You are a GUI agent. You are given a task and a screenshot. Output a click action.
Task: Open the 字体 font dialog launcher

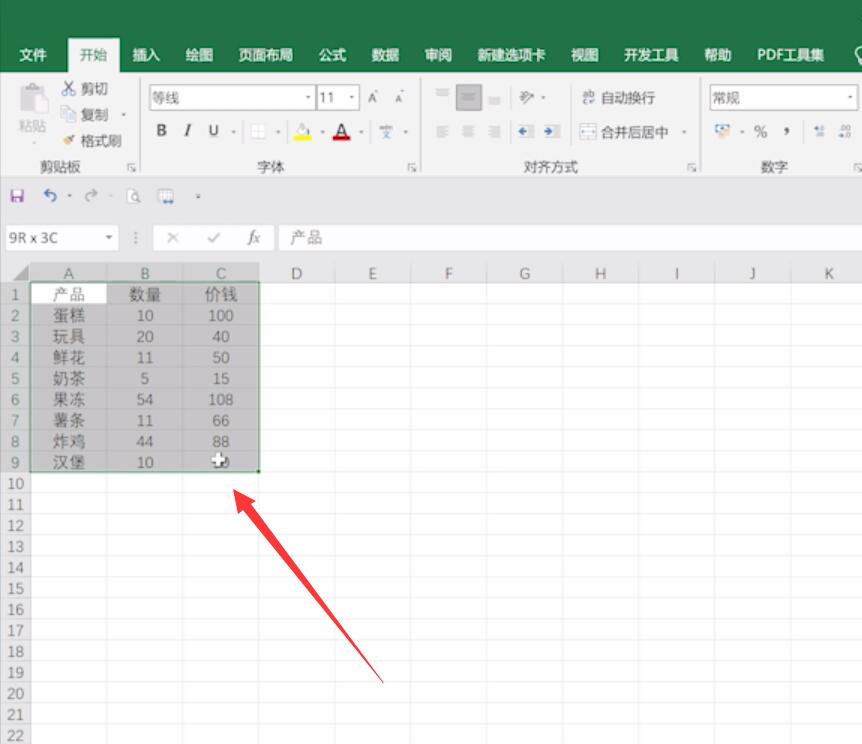click(x=412, y=167)
